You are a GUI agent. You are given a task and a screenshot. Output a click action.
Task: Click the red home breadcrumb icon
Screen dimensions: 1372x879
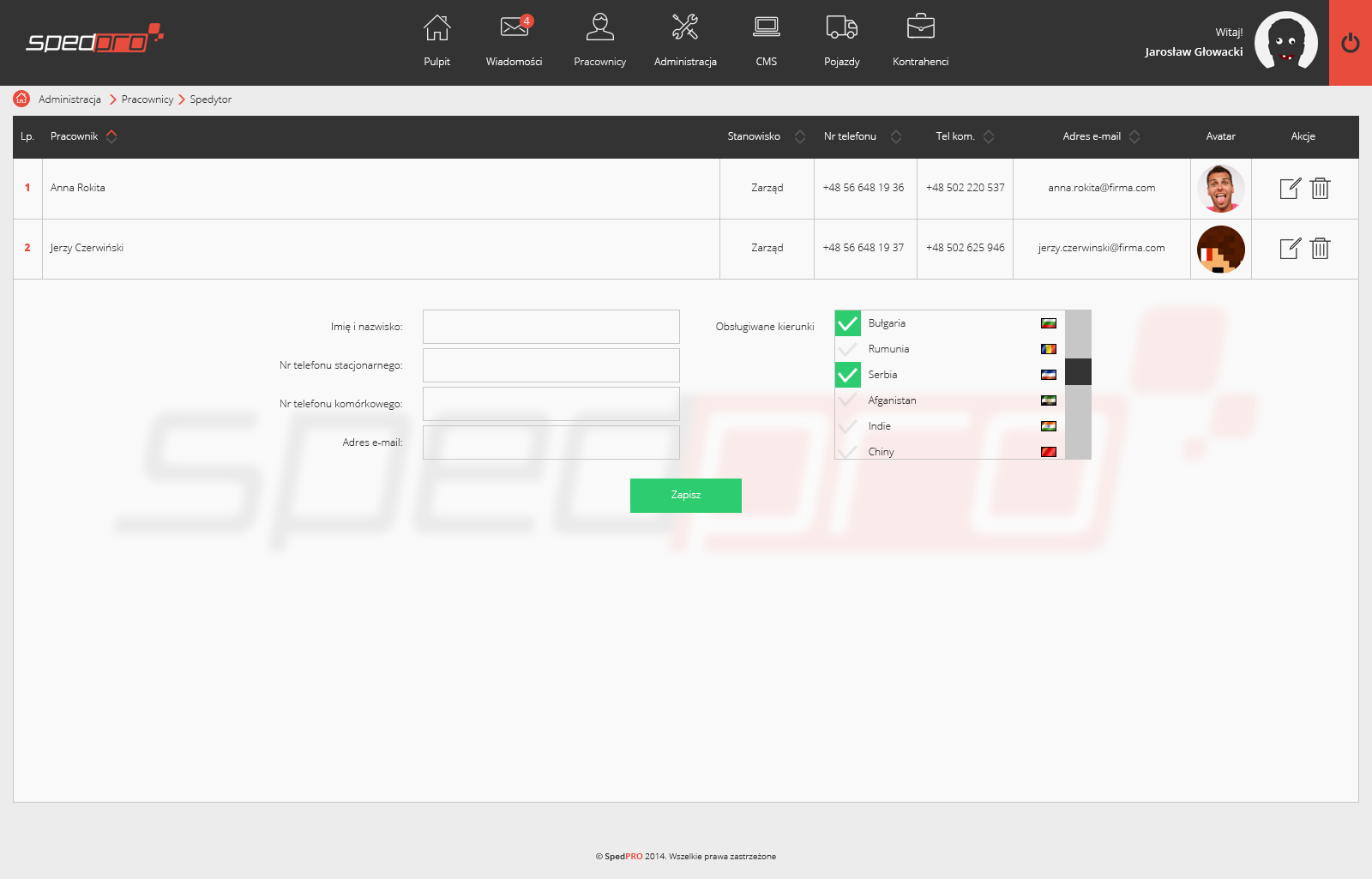[21, 99]
